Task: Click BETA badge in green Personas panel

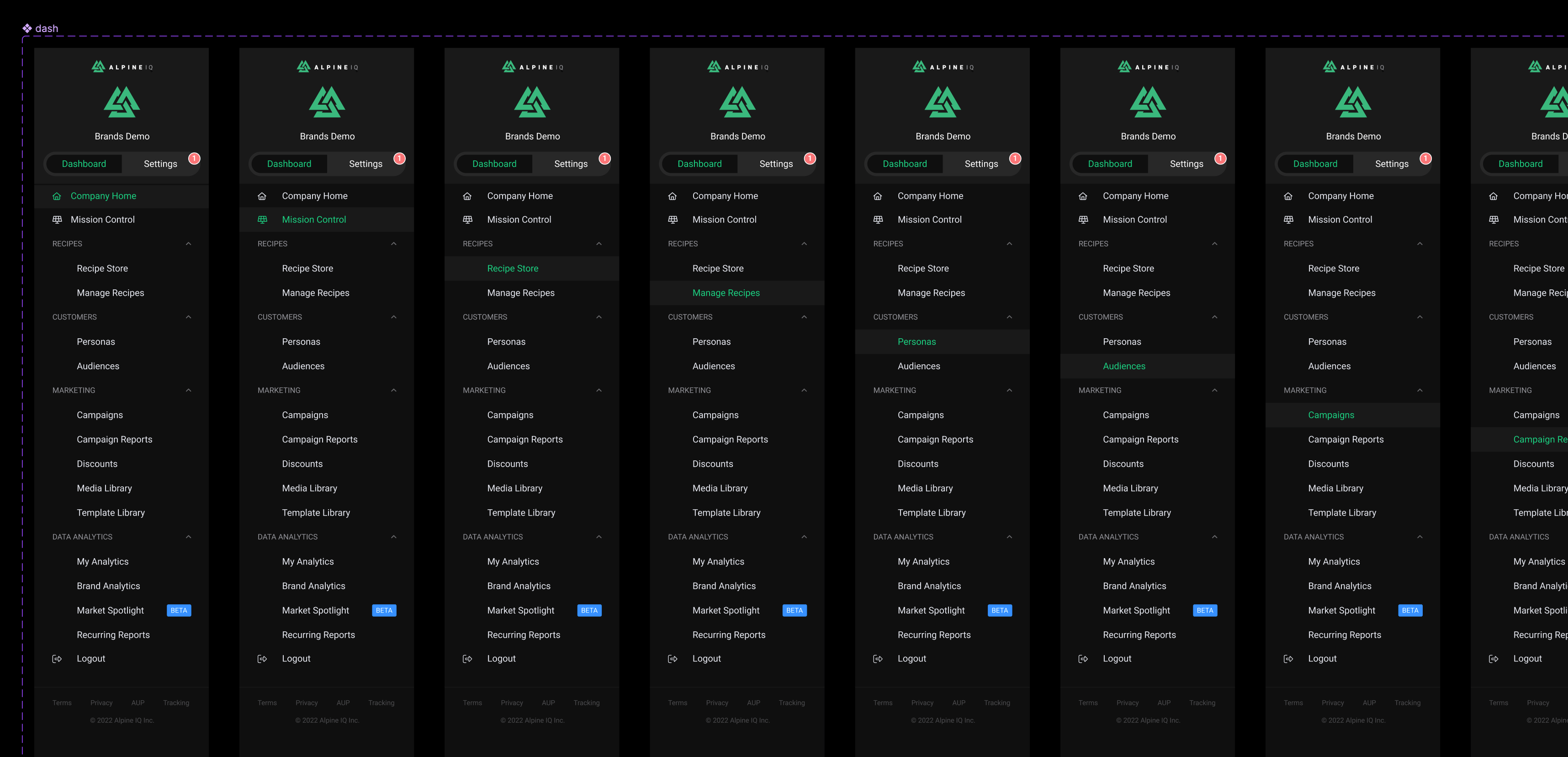Action: pos(1000,610)
